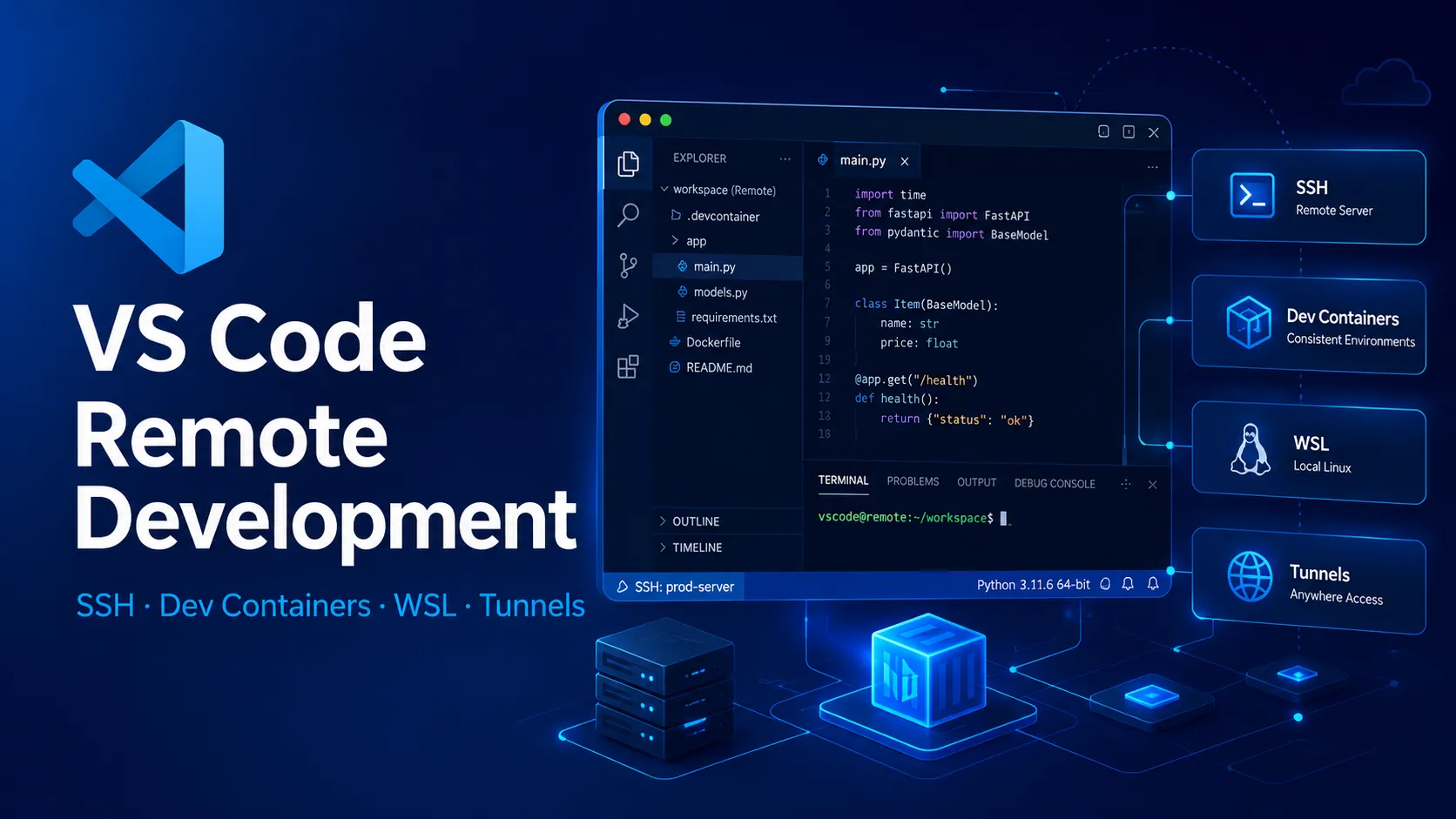This screenshot has width=1456, height=819.
Task: Click the requirements.txt file icon
Action: tap(681, 317)
